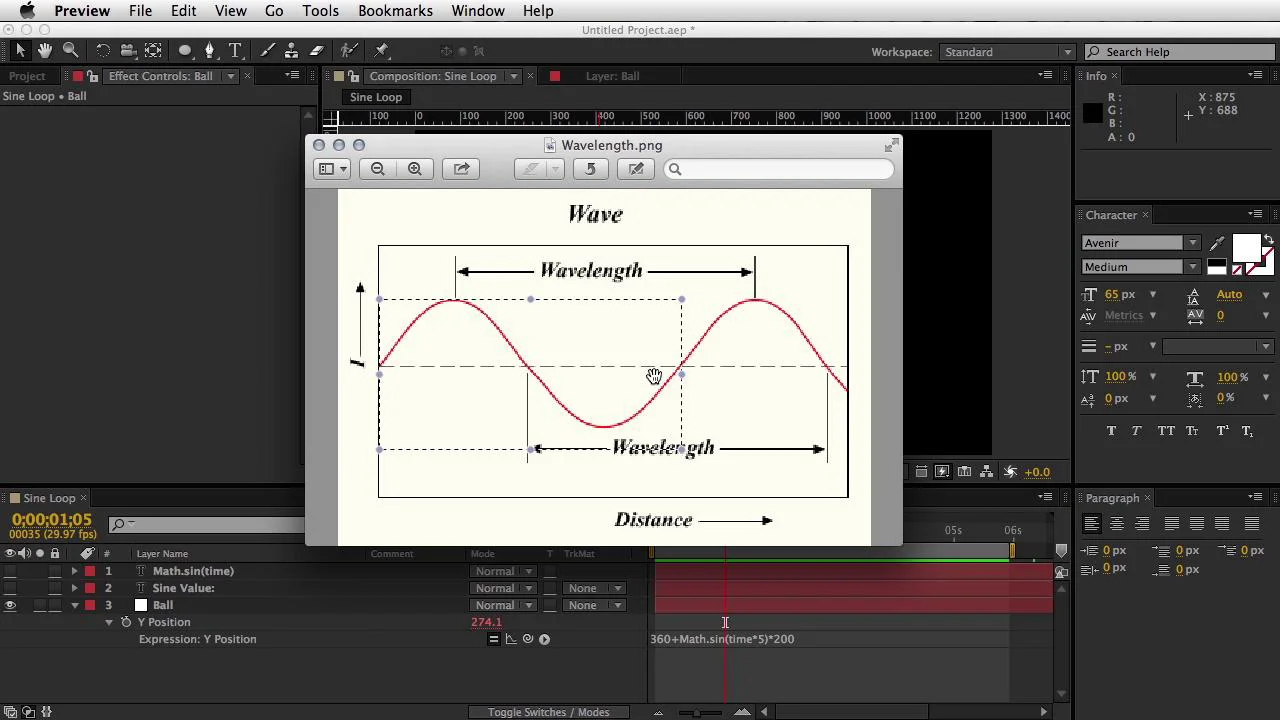Open the Avenir font family dropdown
Image resolution: width=1280 pixels, height=720 pixels.
point(1140,243)
